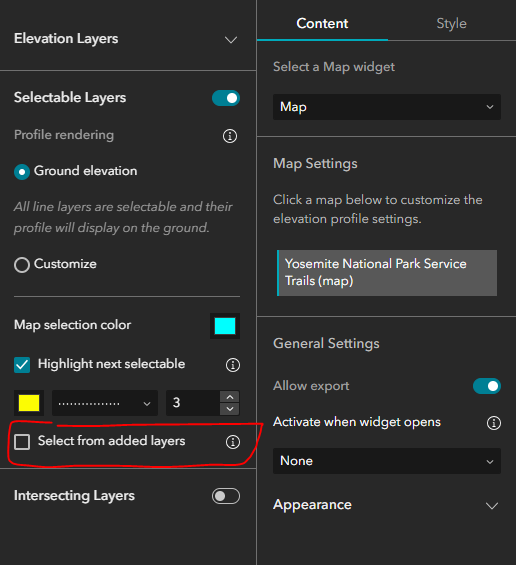This screenshot has width=516, height=565.
Task: Open the yellow highlight color swatch
Action: pos(29,403)
